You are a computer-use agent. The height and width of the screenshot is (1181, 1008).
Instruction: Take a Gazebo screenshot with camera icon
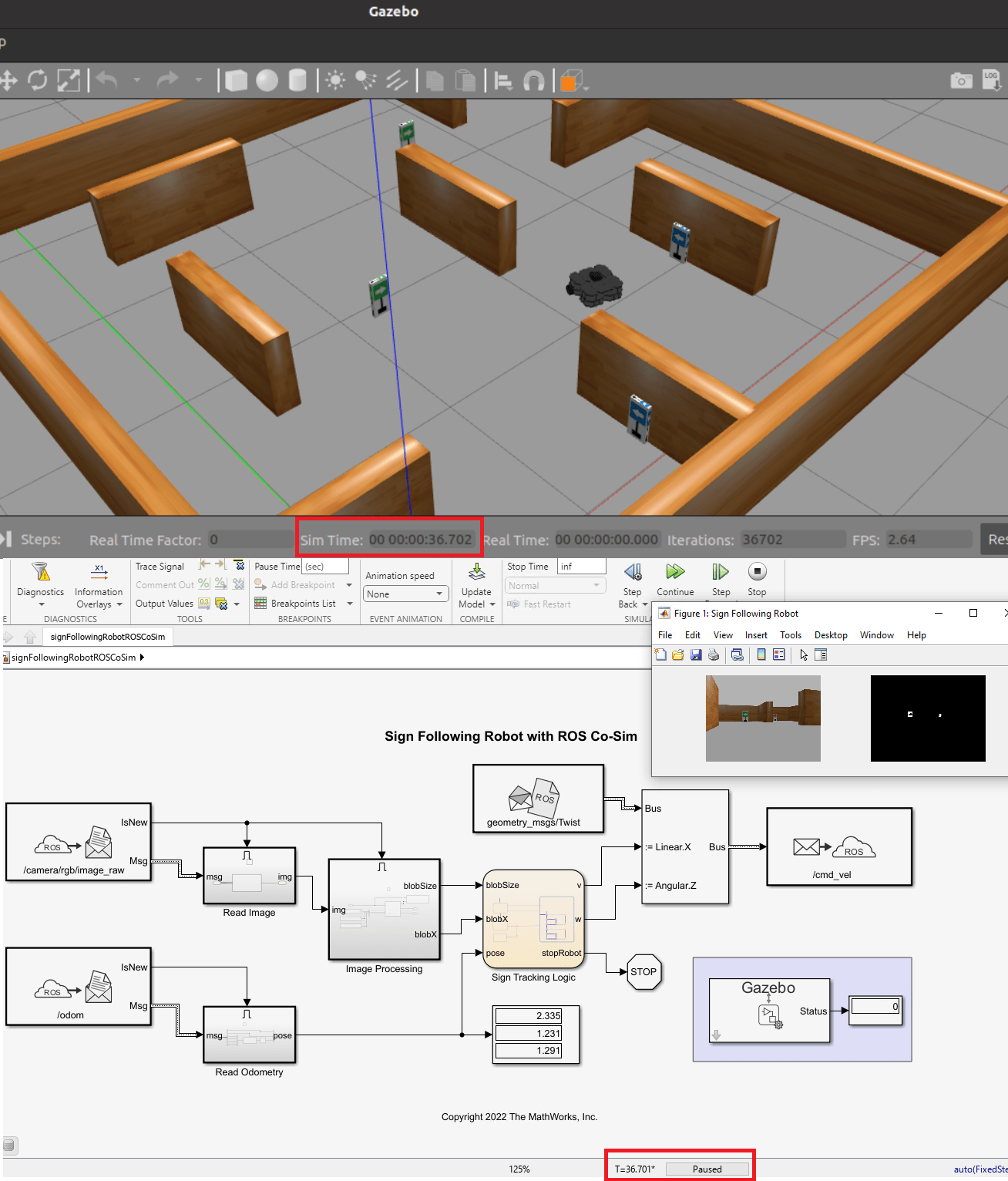[x=961, y=80]
